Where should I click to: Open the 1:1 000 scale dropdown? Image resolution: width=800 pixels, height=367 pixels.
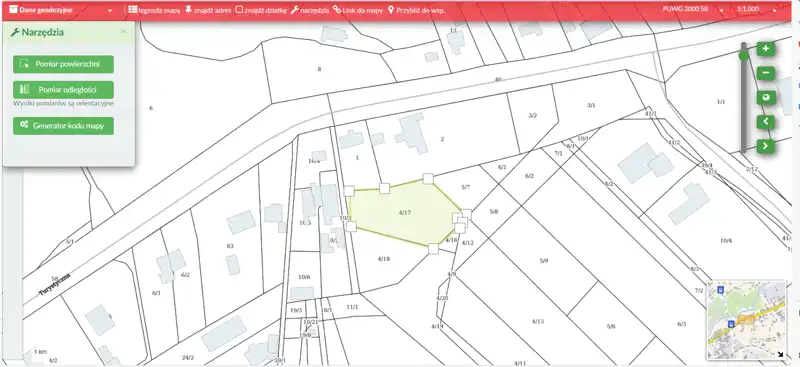pyautogui.click(x=757, y=9)
